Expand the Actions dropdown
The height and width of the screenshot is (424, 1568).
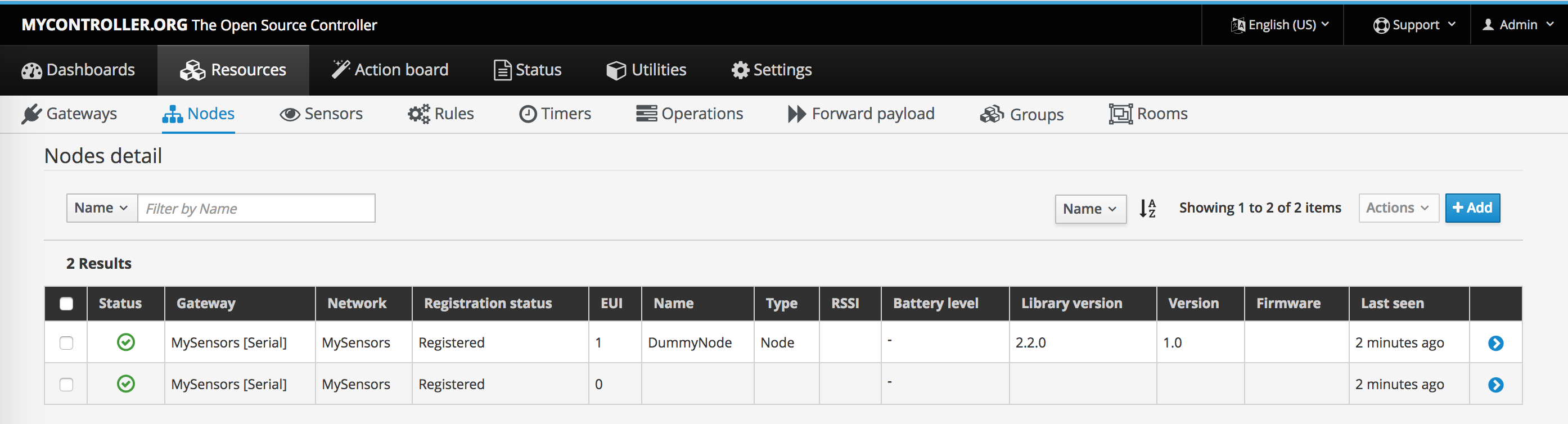point(1398,208)
